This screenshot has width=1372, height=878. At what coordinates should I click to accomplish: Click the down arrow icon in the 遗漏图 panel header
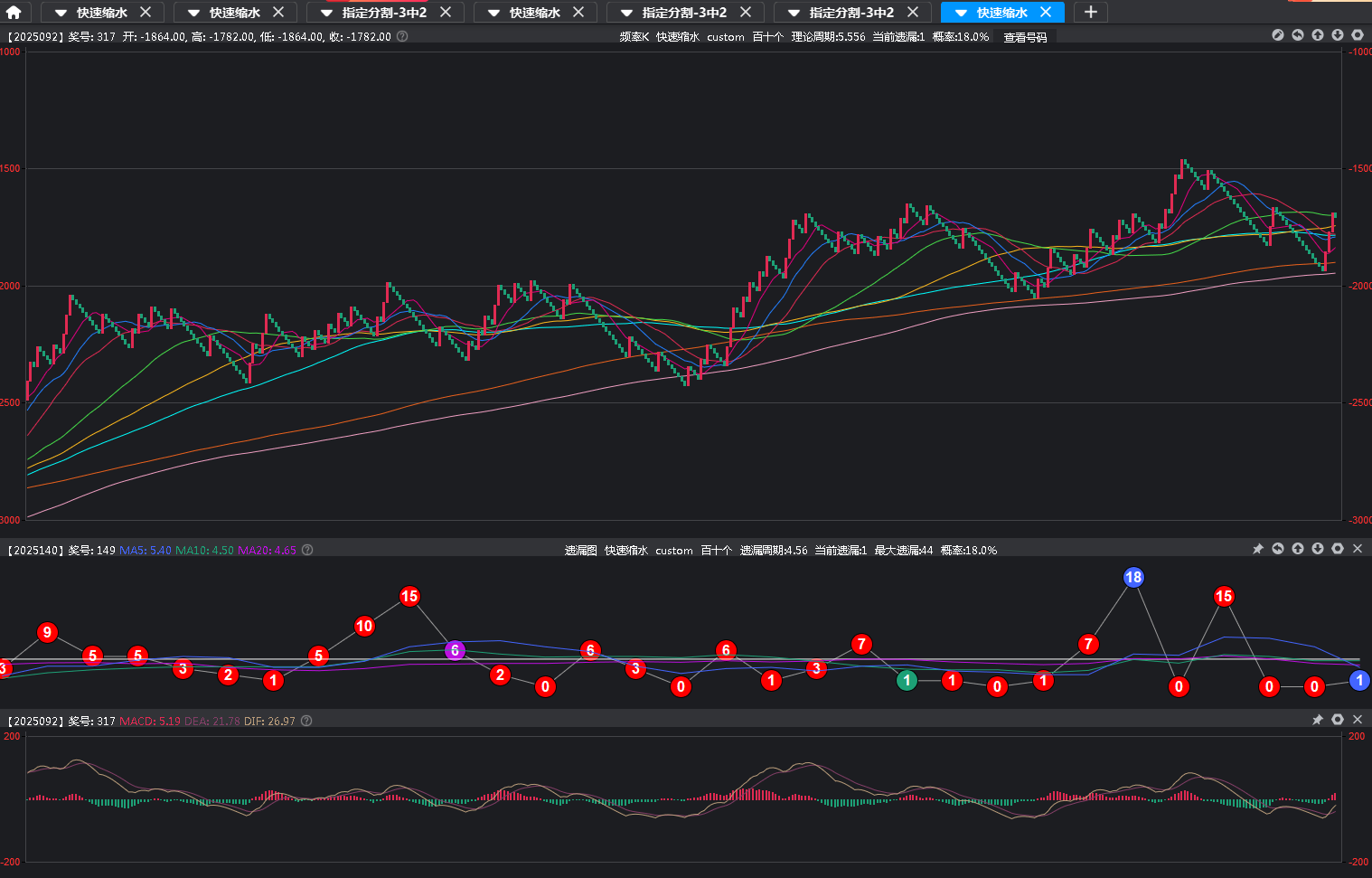pyautogui.click(x=1318, y=549)
